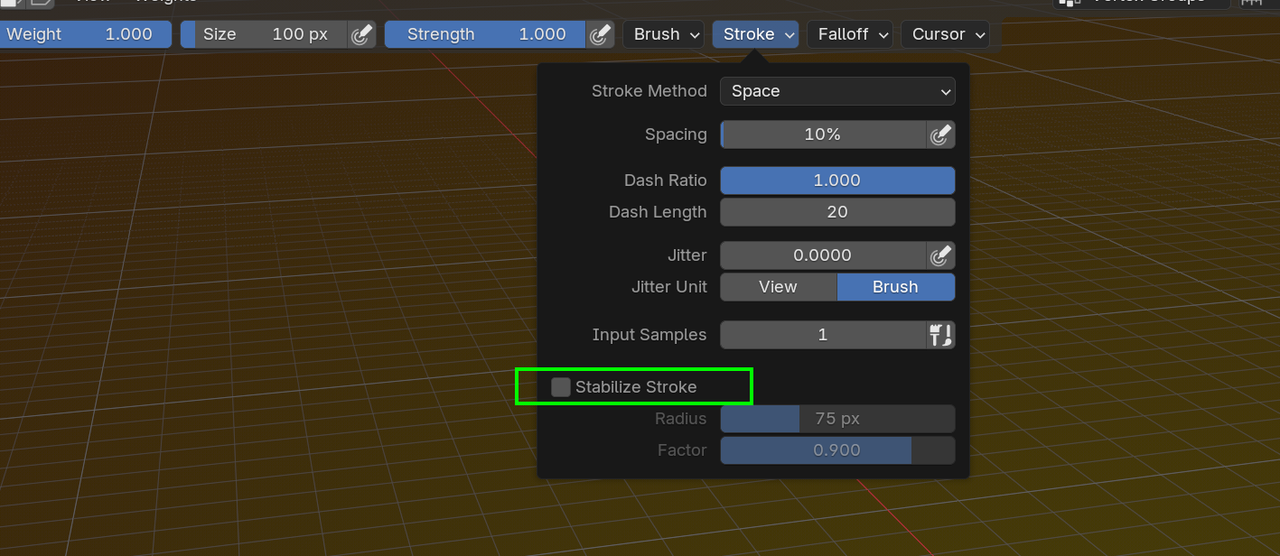Open the Cursor settings popover
This screenshot has width=1280, height=556.
click(946, 34)
